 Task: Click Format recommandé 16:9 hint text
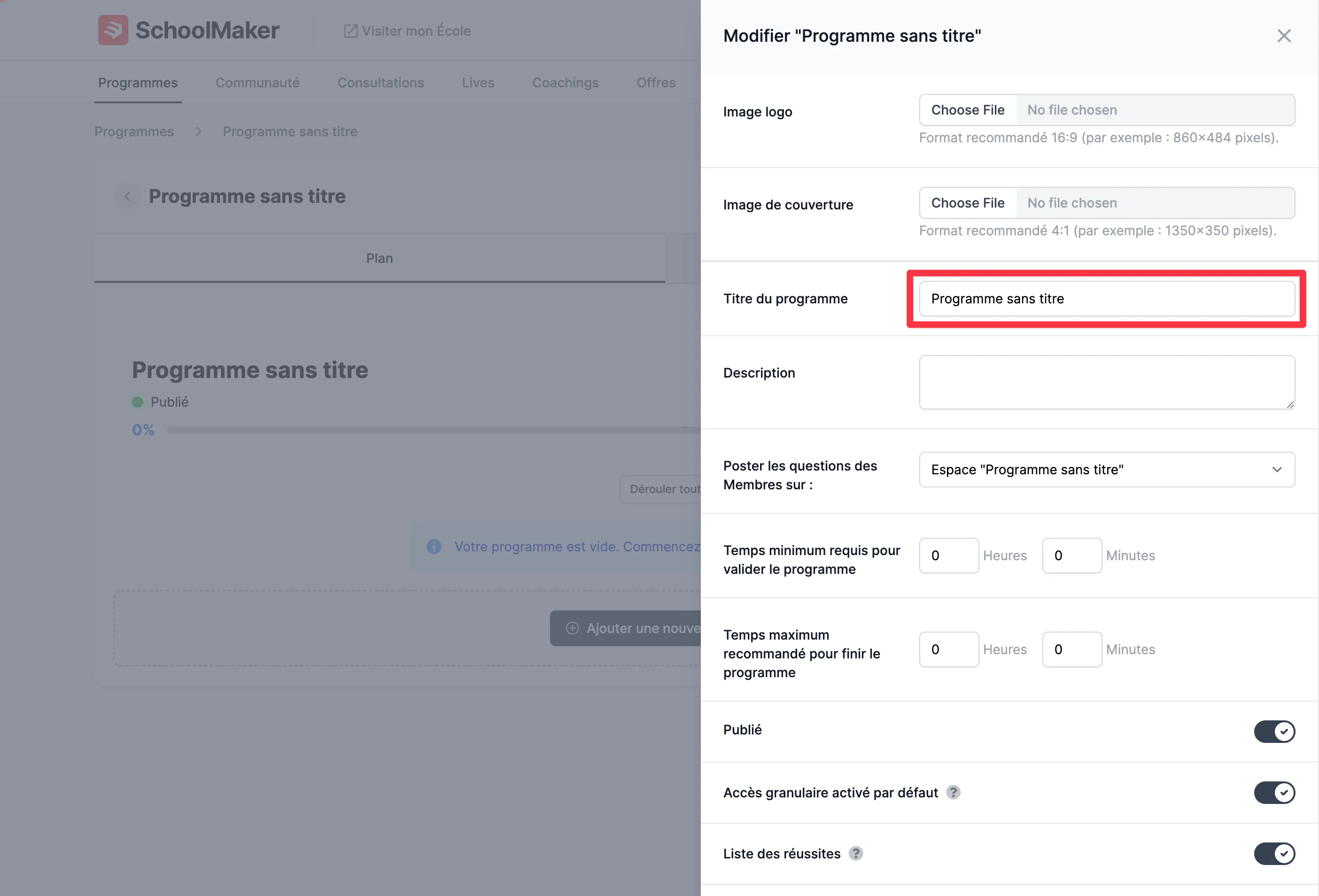[x=1099, y=138]
